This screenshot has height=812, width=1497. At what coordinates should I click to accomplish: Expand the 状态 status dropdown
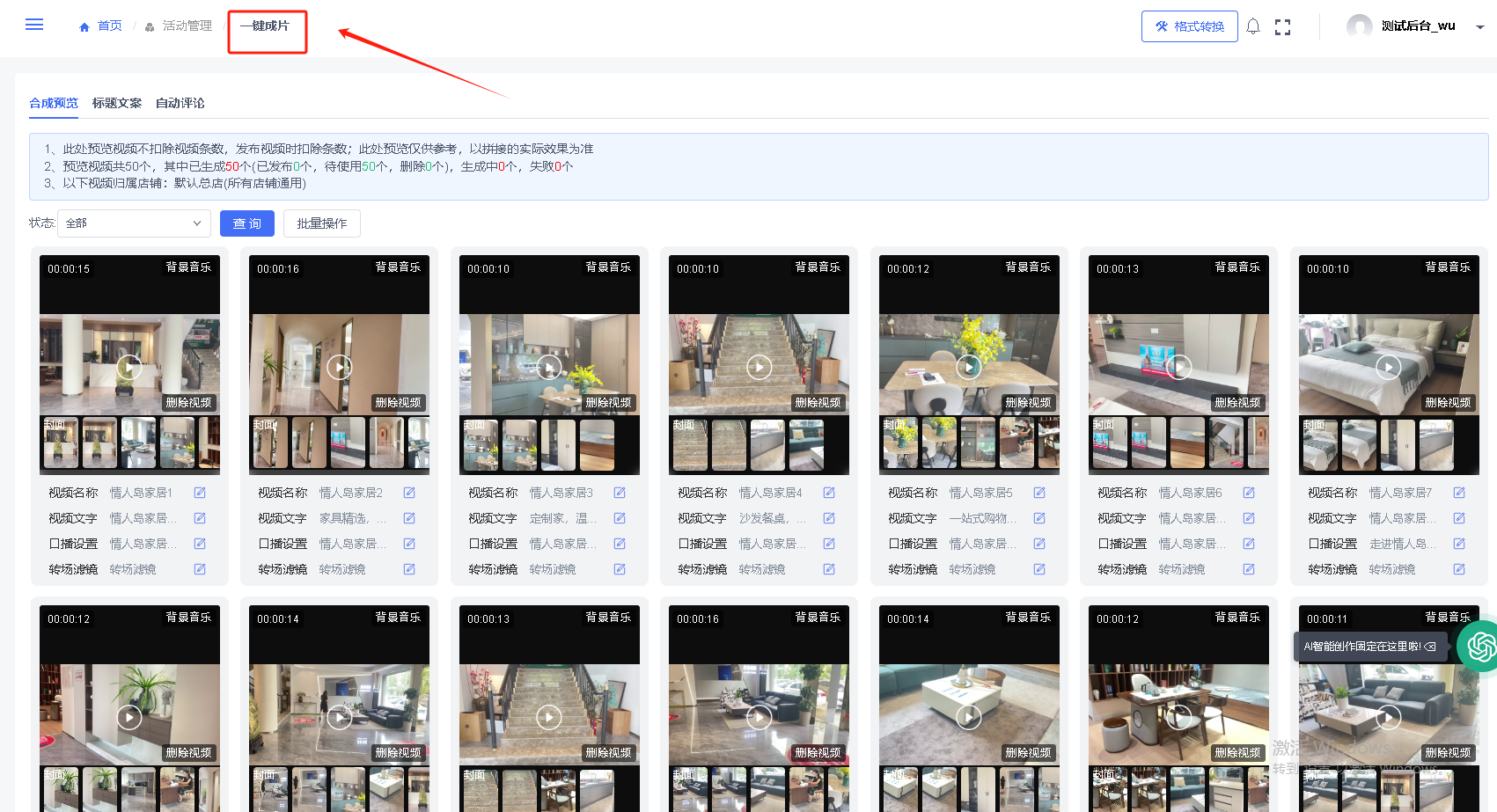coord(134,223)
